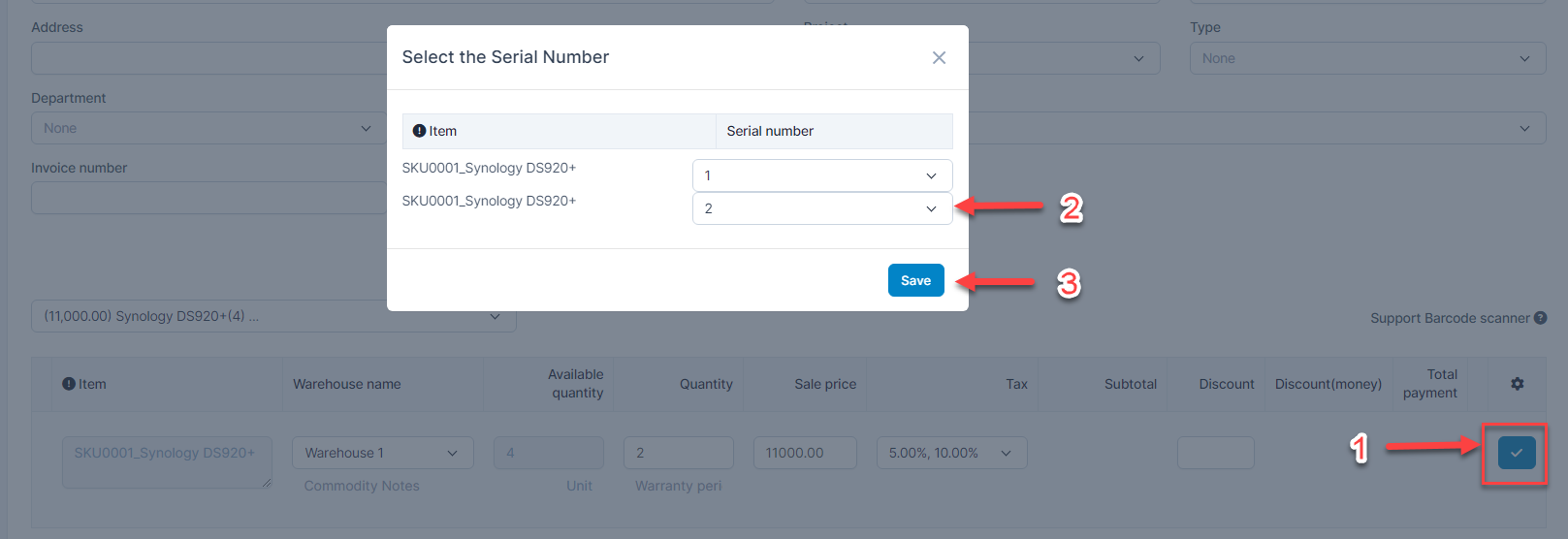
Task: Close the Select the Serial Number dialog
Action: point(939,58)
